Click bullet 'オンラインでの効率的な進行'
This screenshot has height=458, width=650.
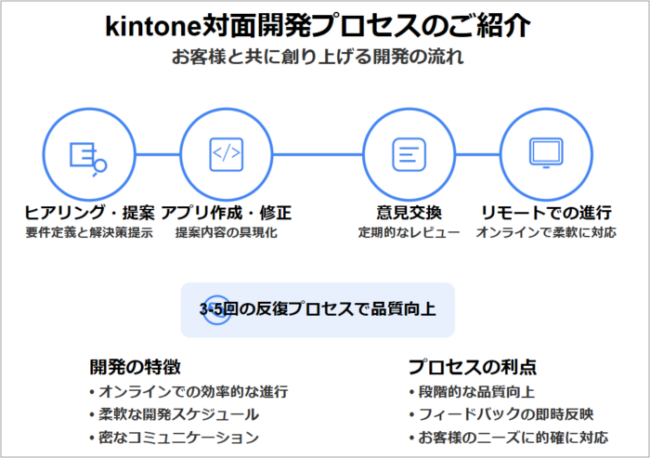tap(189, 392)
